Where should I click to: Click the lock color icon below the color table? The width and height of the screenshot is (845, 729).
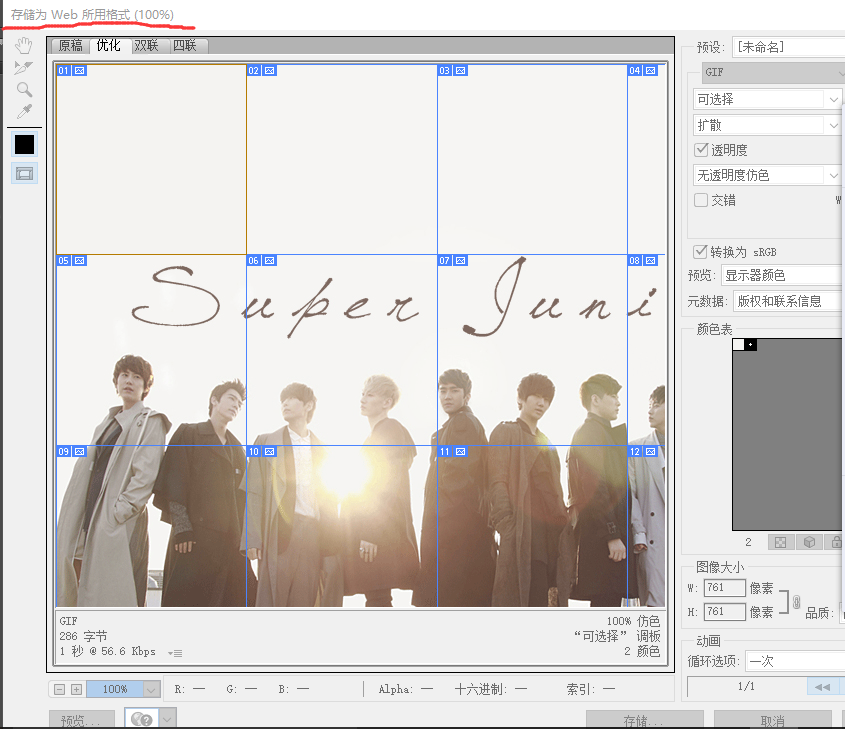836,542
